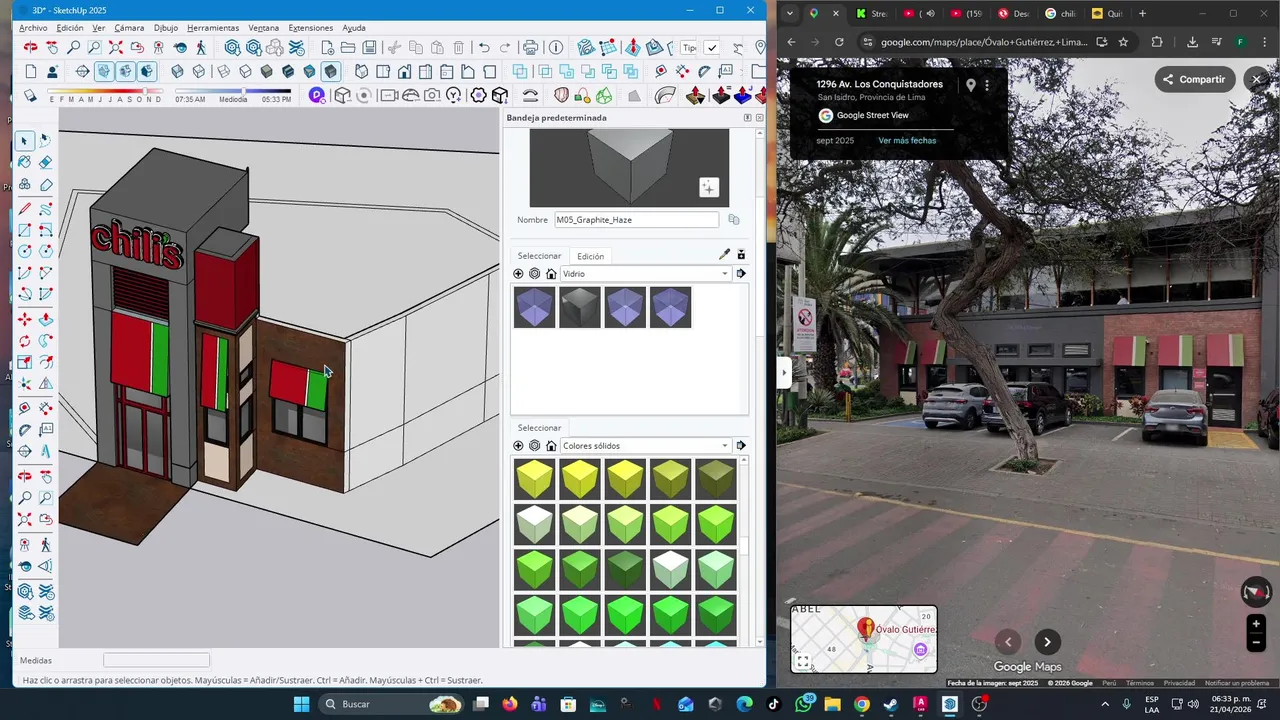Click the Print icon in top toolbar
1280x720 pixels.
point(530,47)
